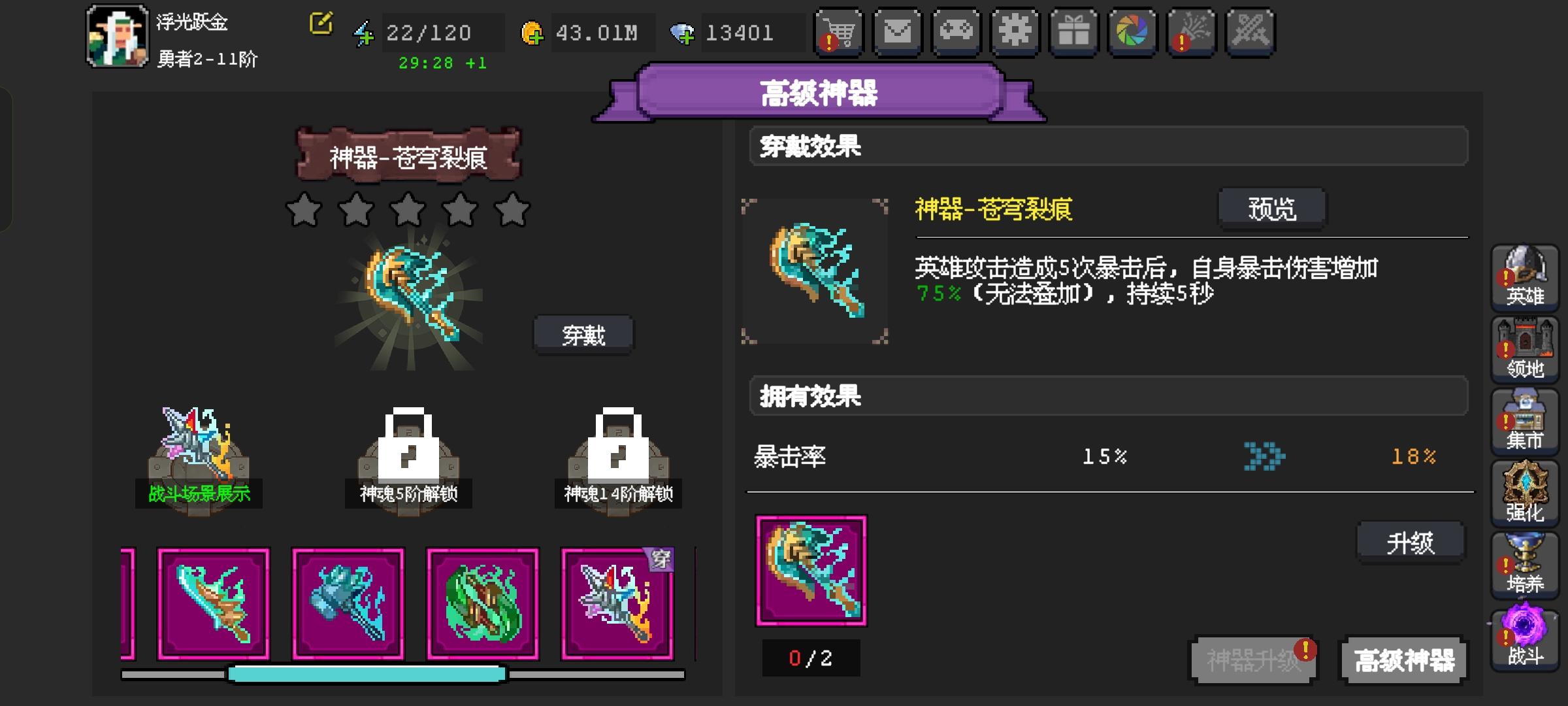Viewport: 1568px width, 706px height.
Task: Open the 集市 market sidebar icon
Action: click(x=1525, y=421)
